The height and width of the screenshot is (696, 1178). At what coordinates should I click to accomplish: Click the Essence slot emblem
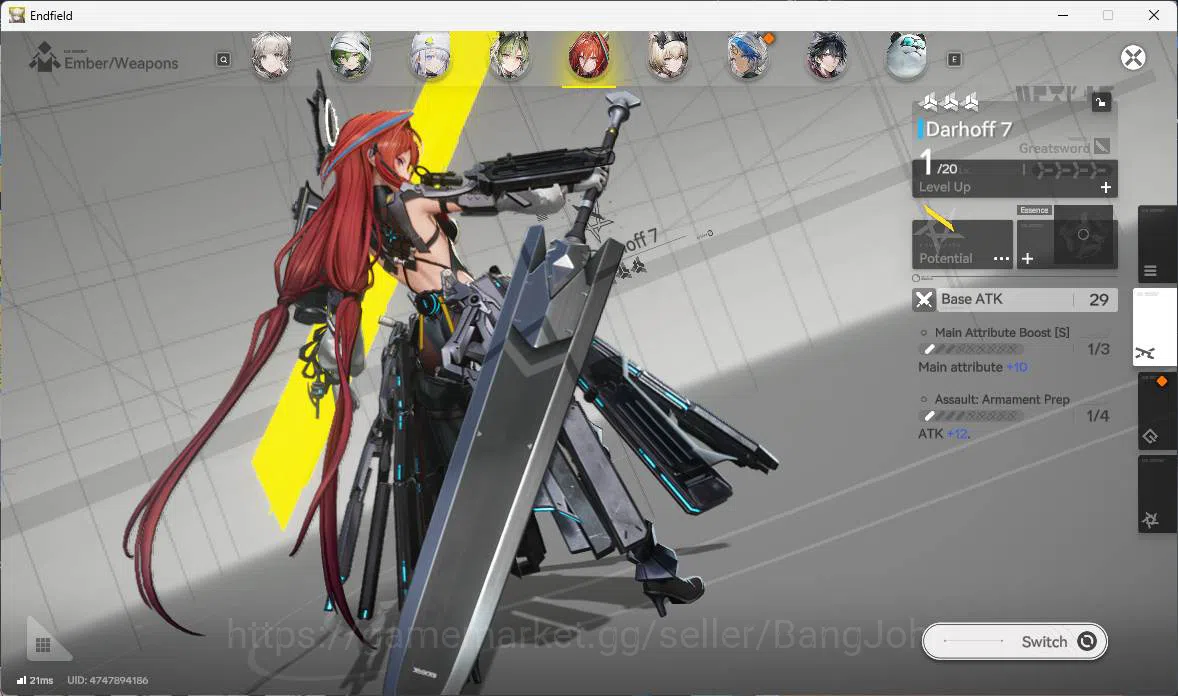tap(1083, 235)
